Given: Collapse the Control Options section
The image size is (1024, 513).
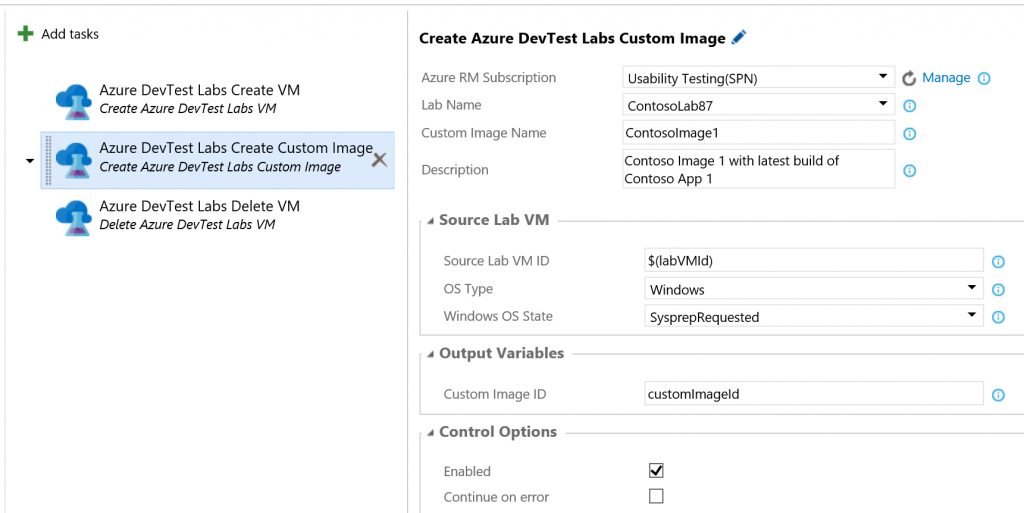Looking at the screenshot, I should tap(430, 433).
